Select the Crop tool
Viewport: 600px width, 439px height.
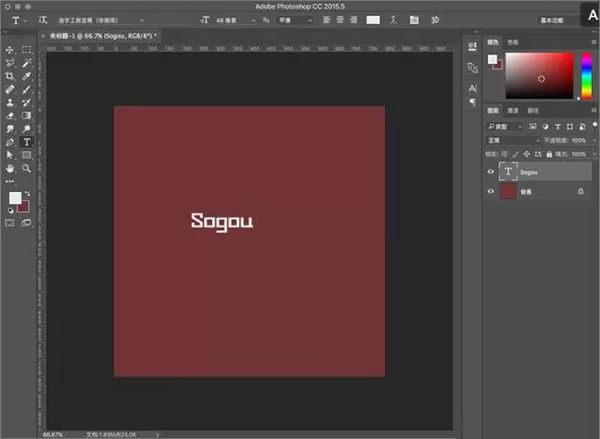(10, 76)
